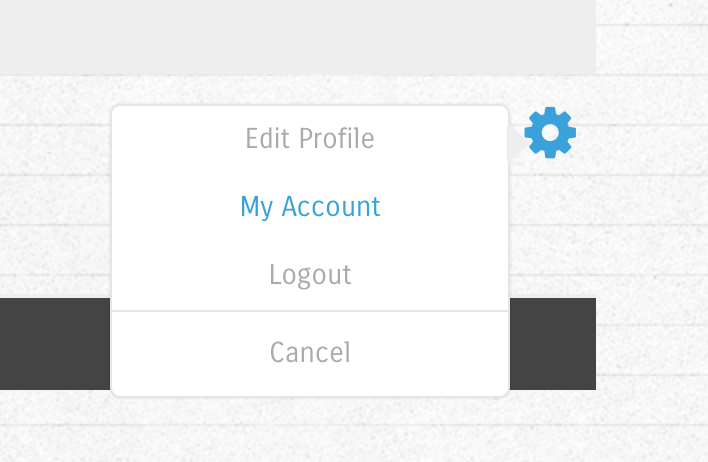The image size is (708, 462).
Task: Click the divider line above Cancel
Action: pos(310,311)
